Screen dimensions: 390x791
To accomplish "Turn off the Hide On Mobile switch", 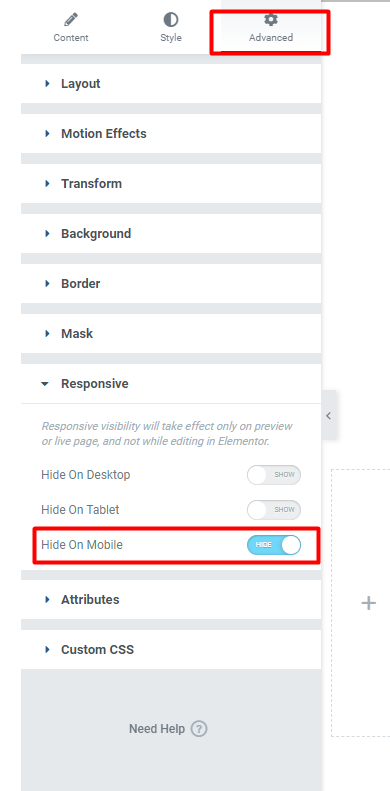I will click(273, 545).
